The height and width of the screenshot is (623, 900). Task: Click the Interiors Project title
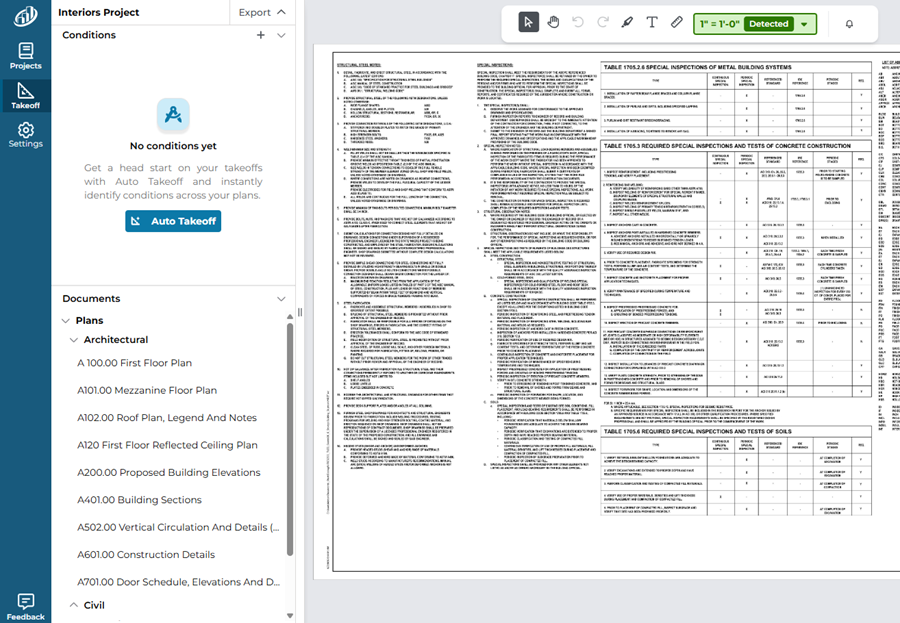(98, 12)
